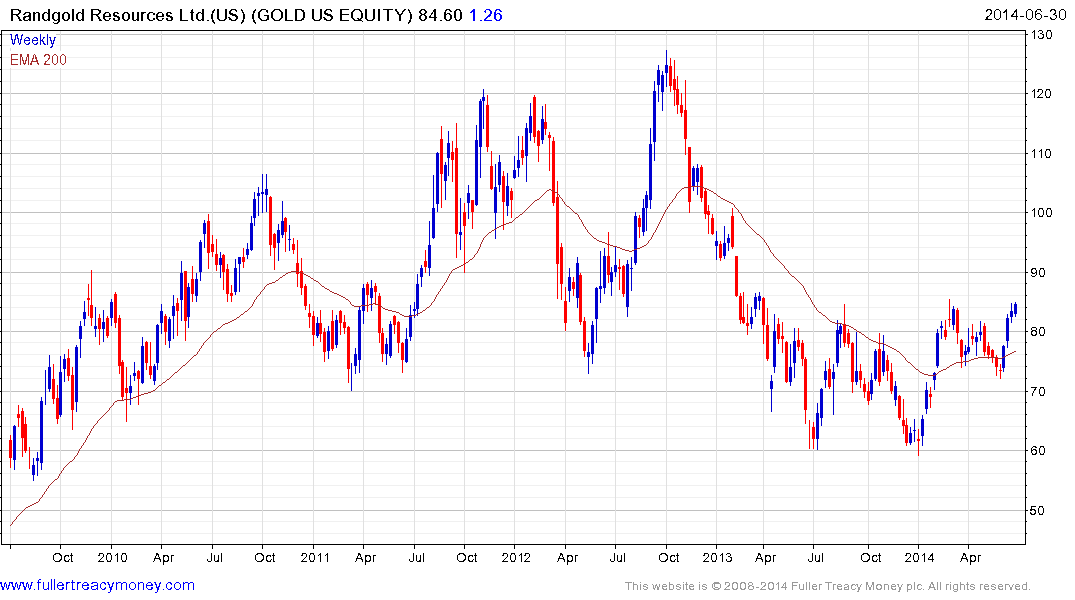Click the 100 price axis label
Image resolution: width=1075 pixels, height=600 pixels.
(1041, 213)
